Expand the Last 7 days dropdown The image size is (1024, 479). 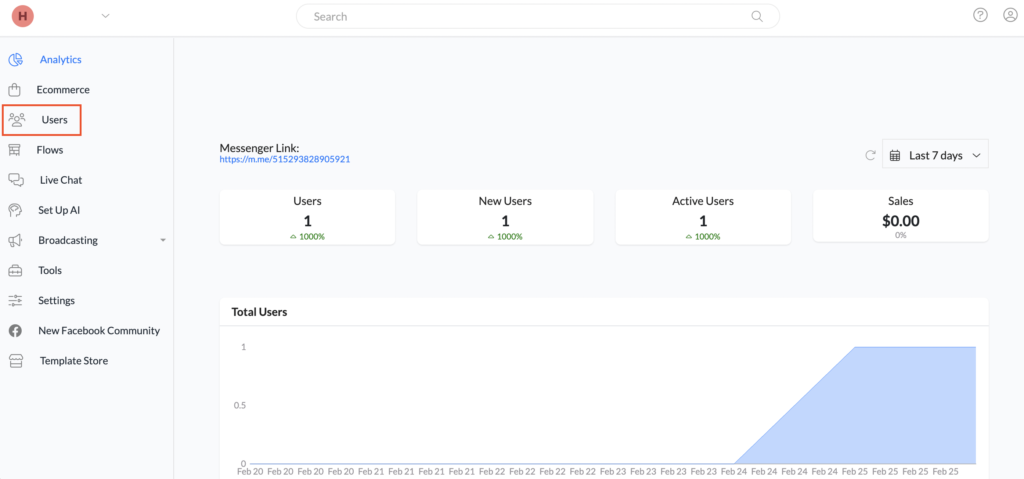click(x=935, y=156)
